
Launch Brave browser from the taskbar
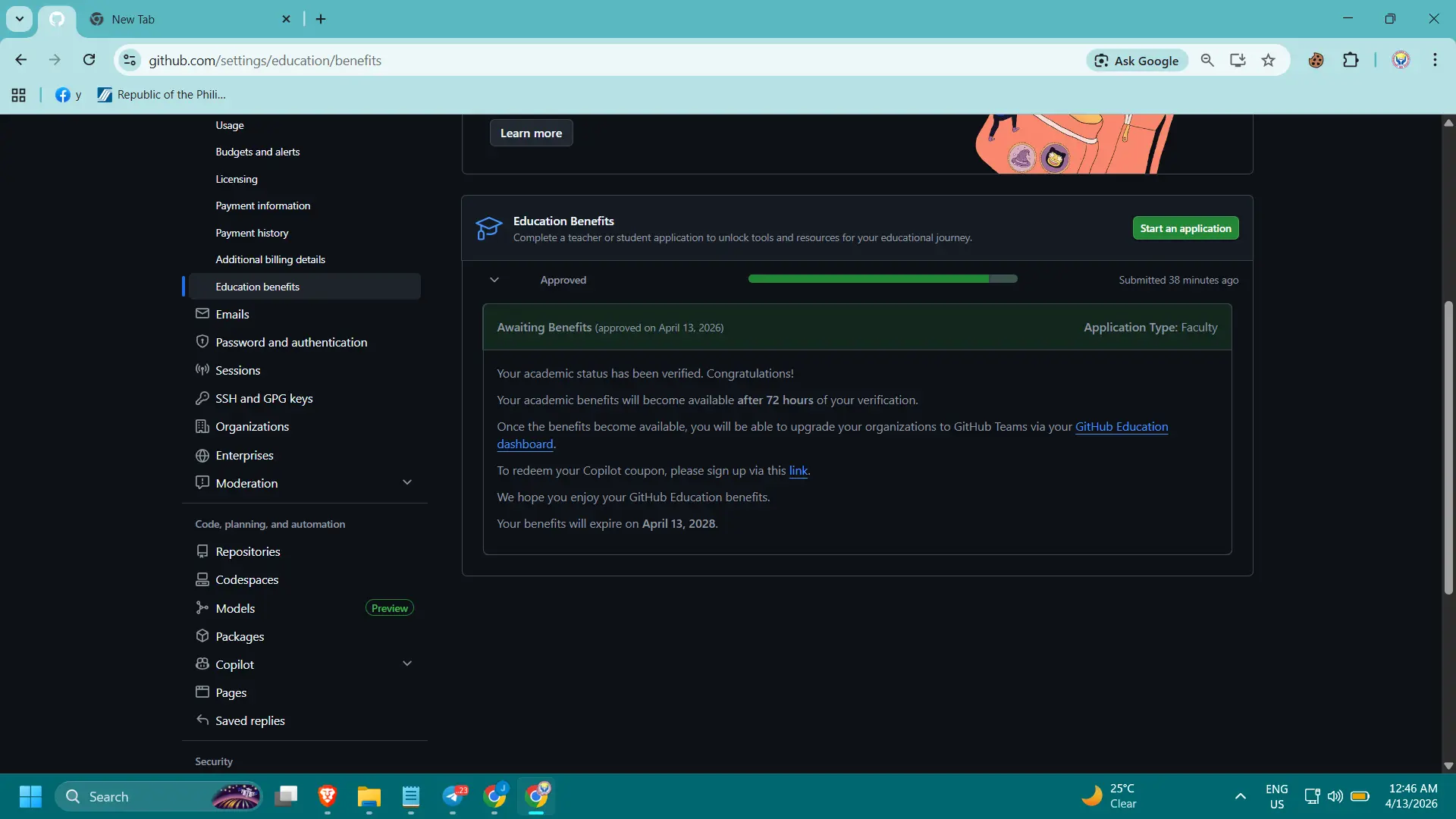tap(328, 796)
